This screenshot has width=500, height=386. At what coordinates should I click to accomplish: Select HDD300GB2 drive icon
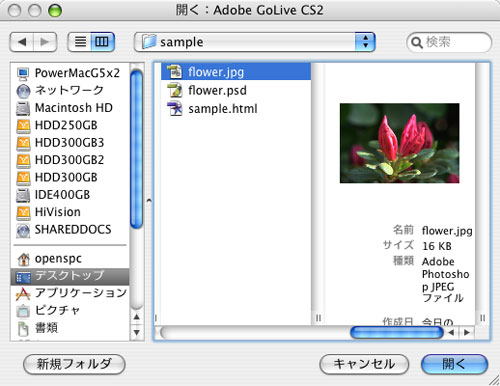click(23, 160)
